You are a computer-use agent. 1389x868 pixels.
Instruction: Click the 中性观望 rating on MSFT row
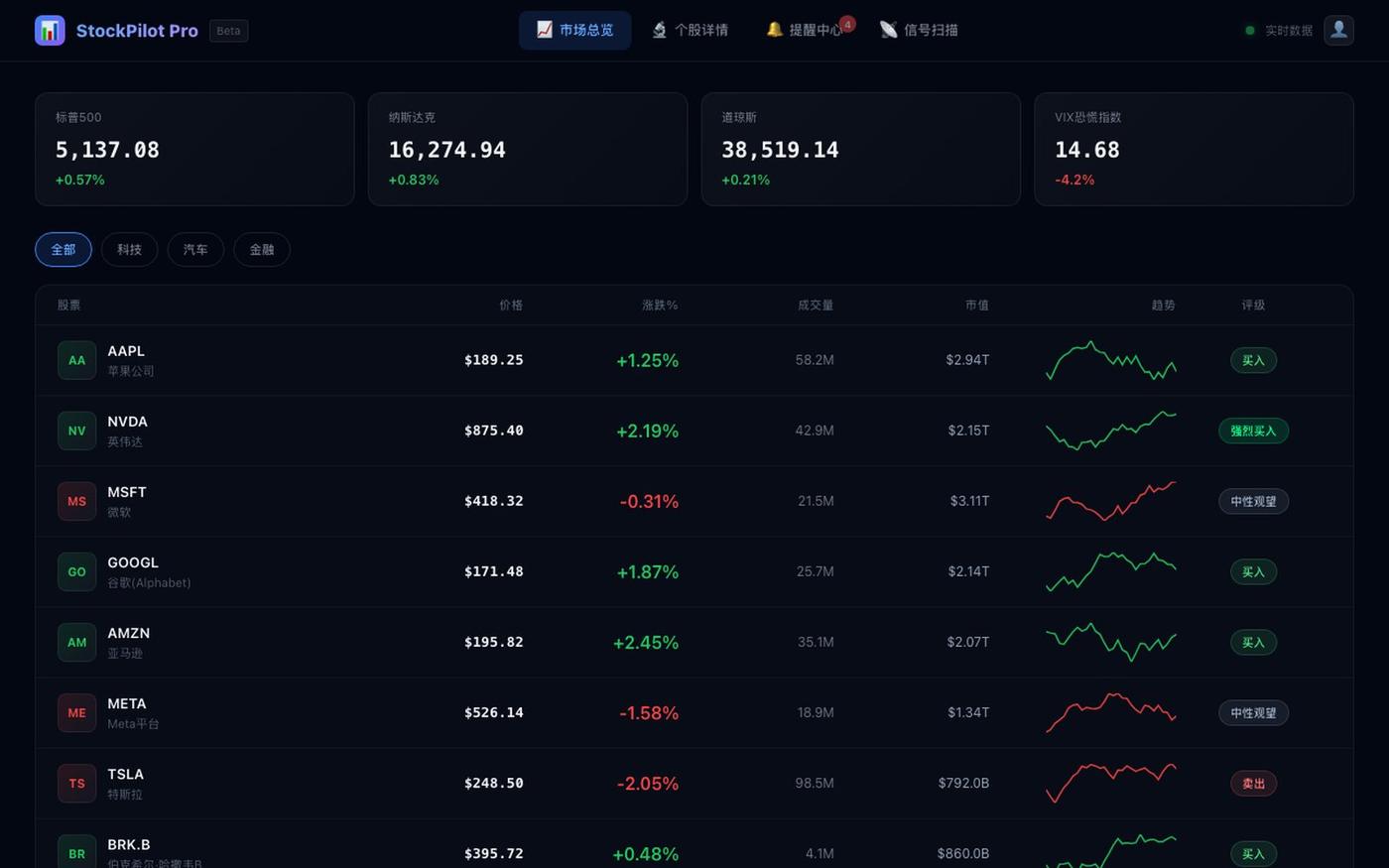point(1253,501)
